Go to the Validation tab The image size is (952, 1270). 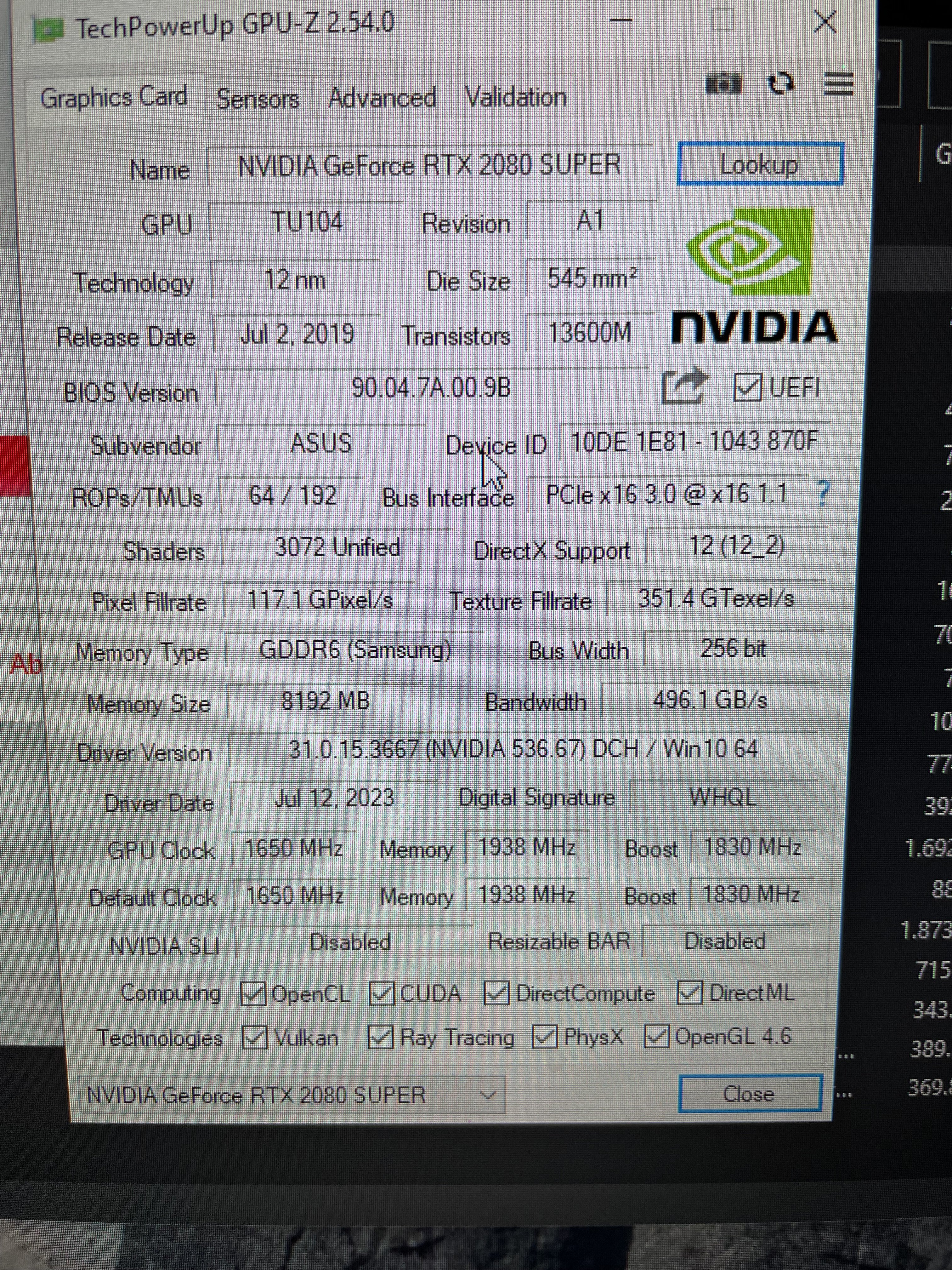point(515,96)
